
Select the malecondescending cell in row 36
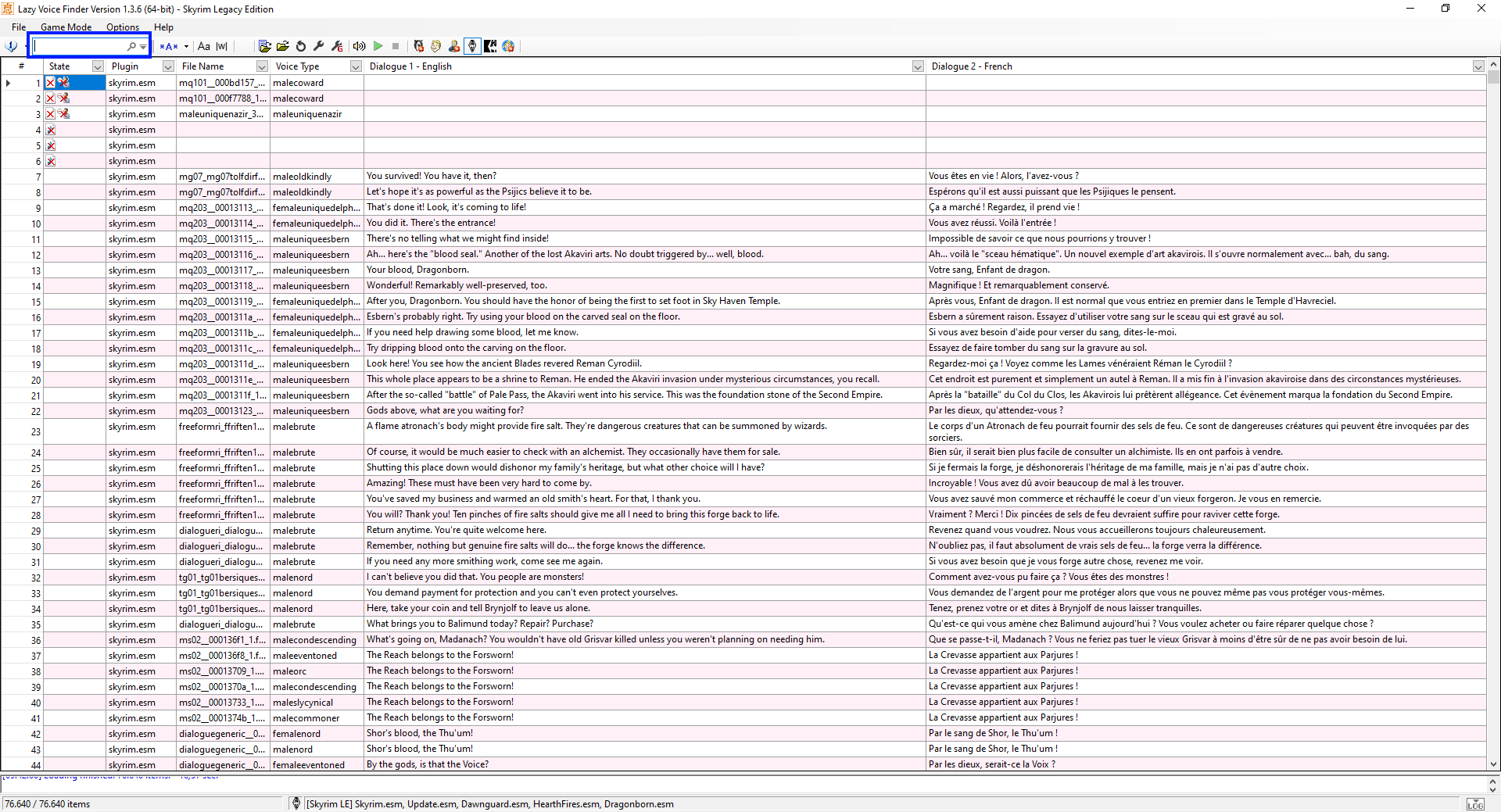(x=317, y=639)
